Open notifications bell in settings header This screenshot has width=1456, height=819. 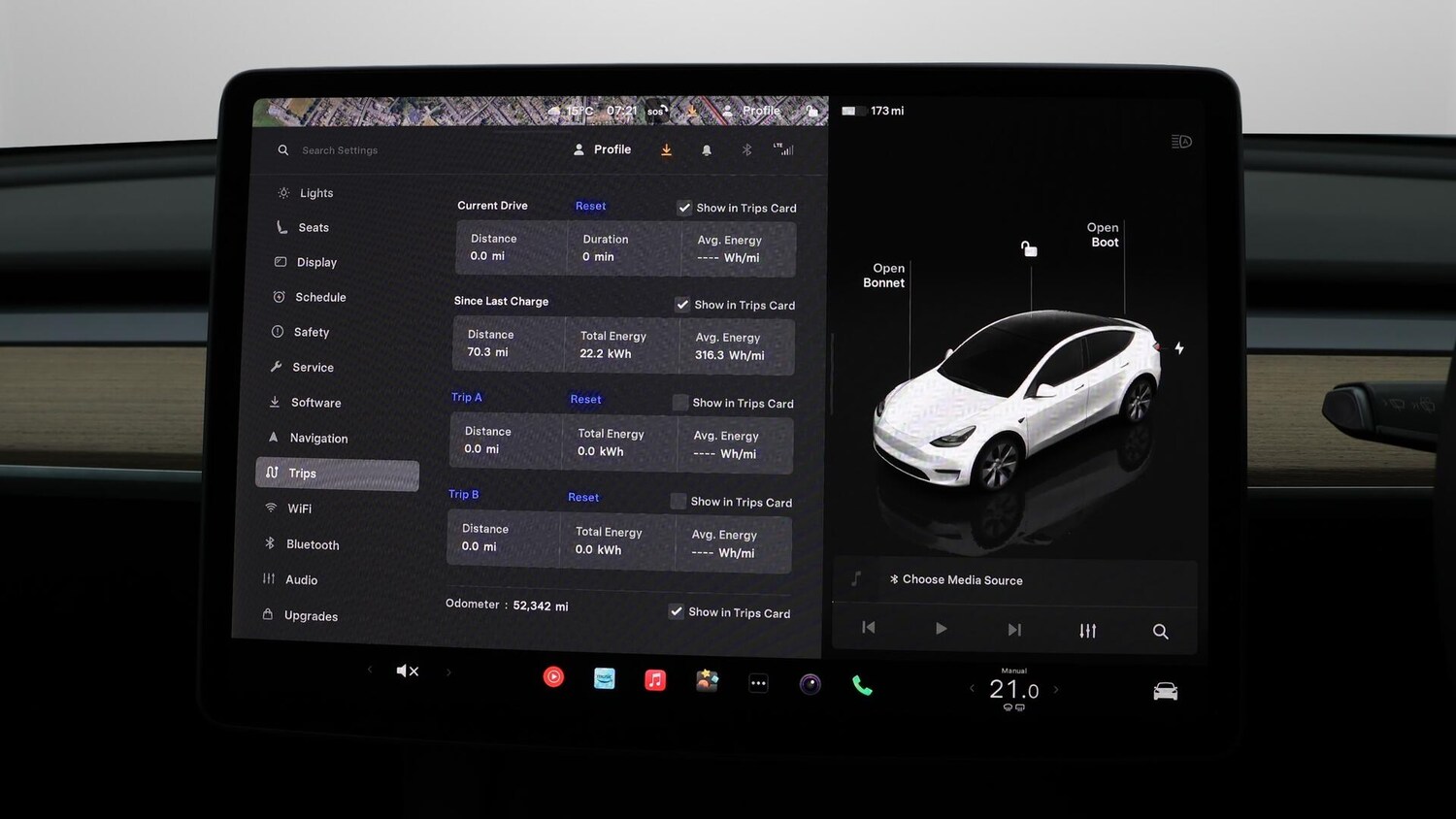click(707, 150)
